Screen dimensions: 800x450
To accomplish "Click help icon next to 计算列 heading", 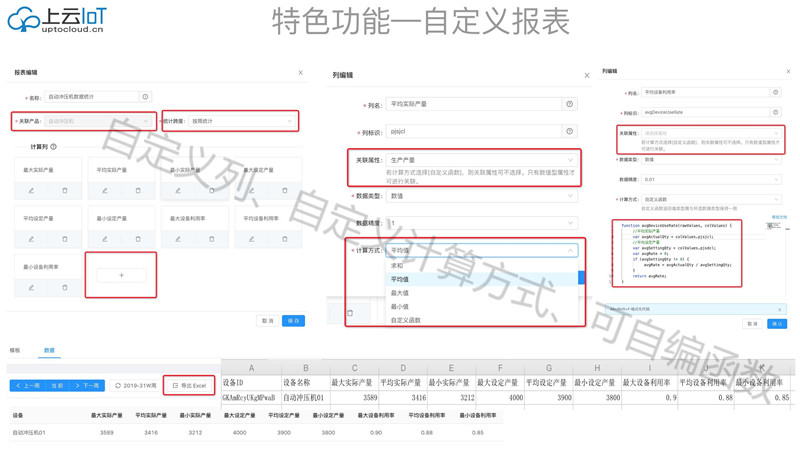I will coord(53,147).
